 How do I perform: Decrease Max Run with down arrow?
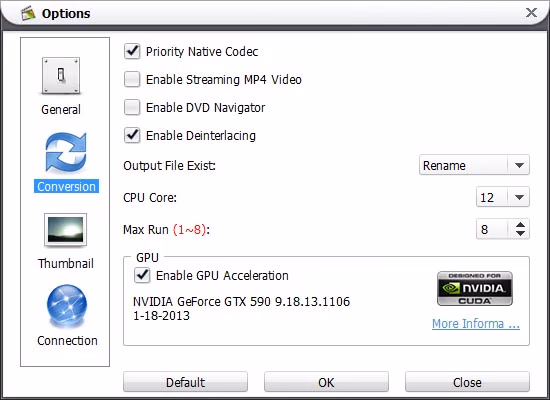pos(521,234)
